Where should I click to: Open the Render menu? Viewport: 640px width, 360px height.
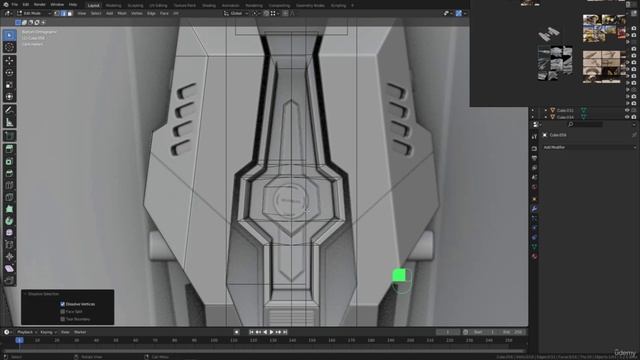(40, 4)
